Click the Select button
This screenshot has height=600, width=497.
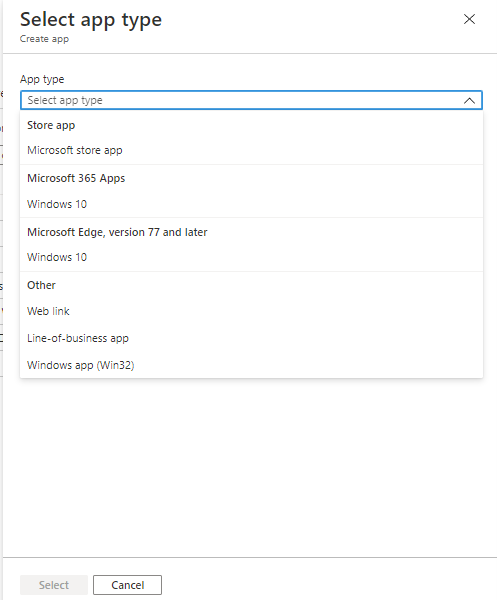click(x=54, y=585)
